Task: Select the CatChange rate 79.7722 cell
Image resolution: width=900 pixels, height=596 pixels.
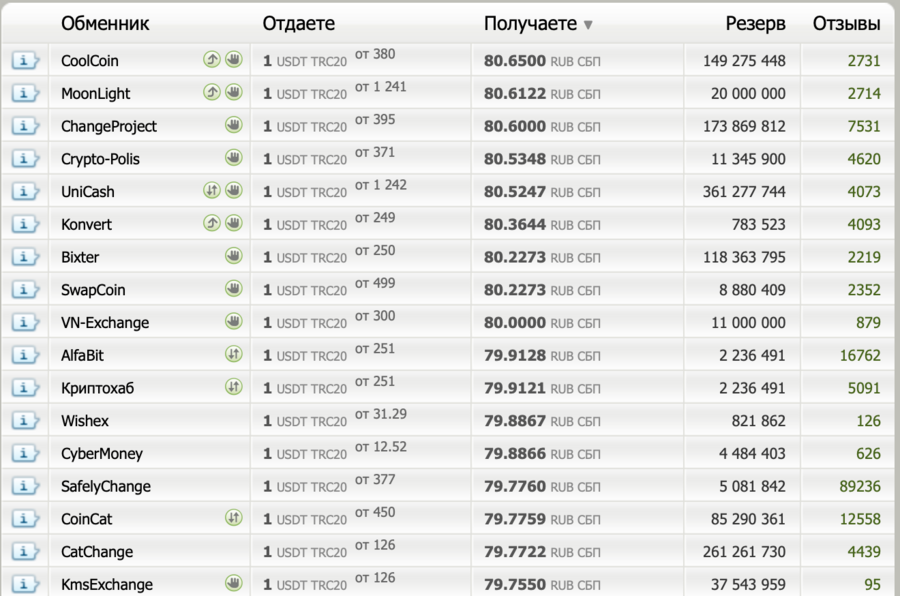Action: [x=514, y=552]
